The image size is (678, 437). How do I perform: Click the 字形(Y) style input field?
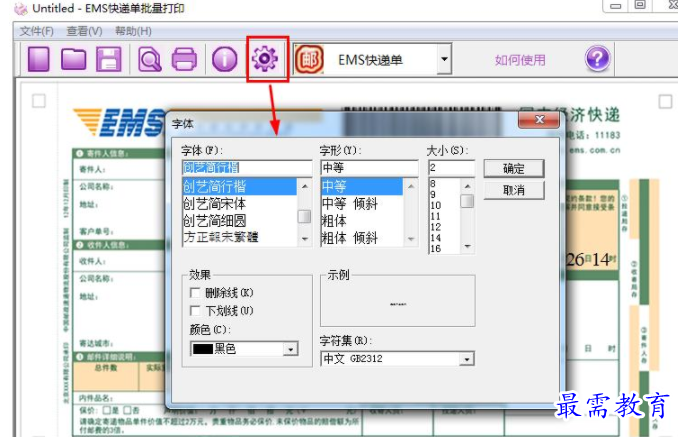click(369, 167)
